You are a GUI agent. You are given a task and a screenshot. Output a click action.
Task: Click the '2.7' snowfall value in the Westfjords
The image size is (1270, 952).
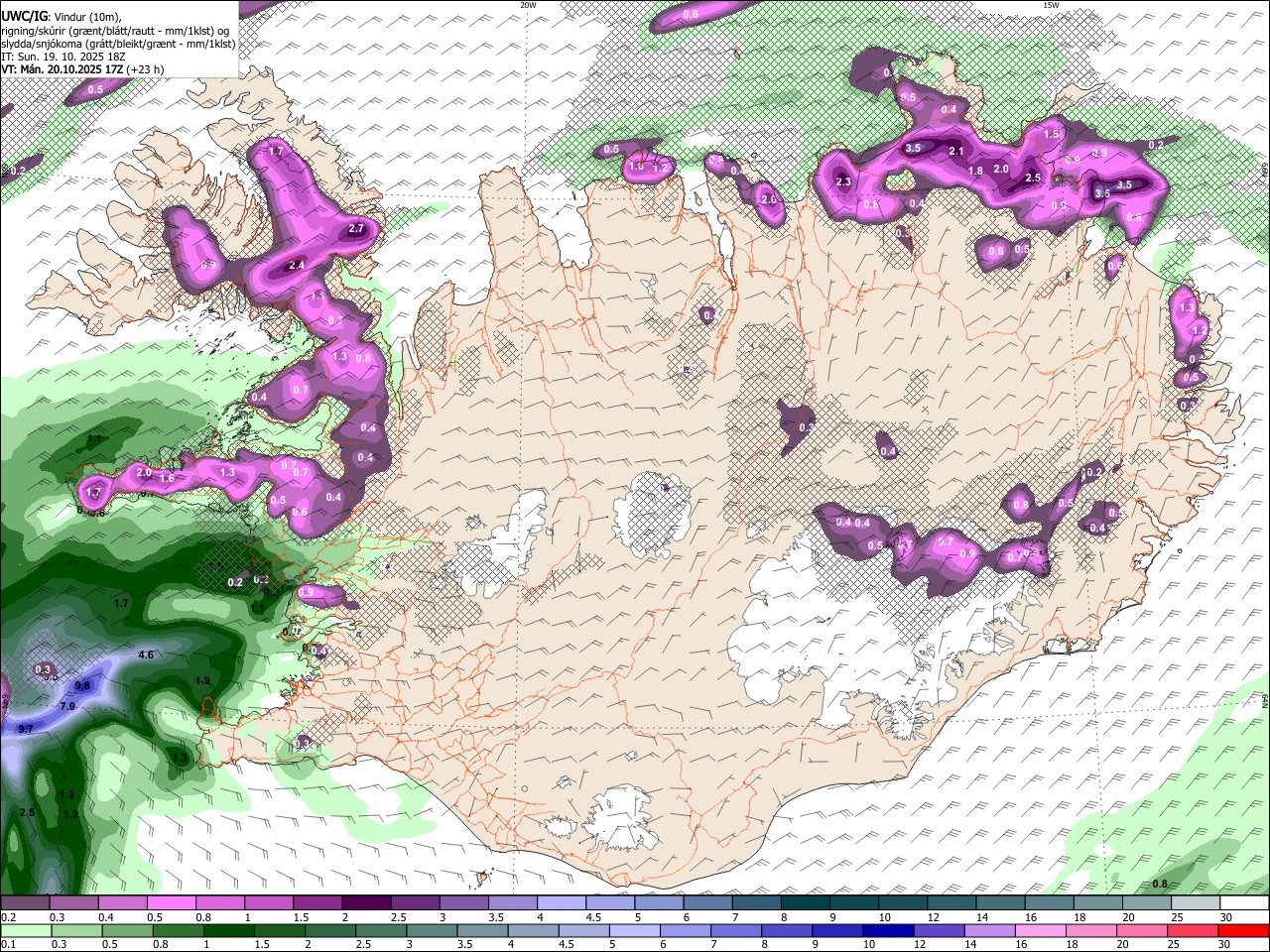pos(358,229)
